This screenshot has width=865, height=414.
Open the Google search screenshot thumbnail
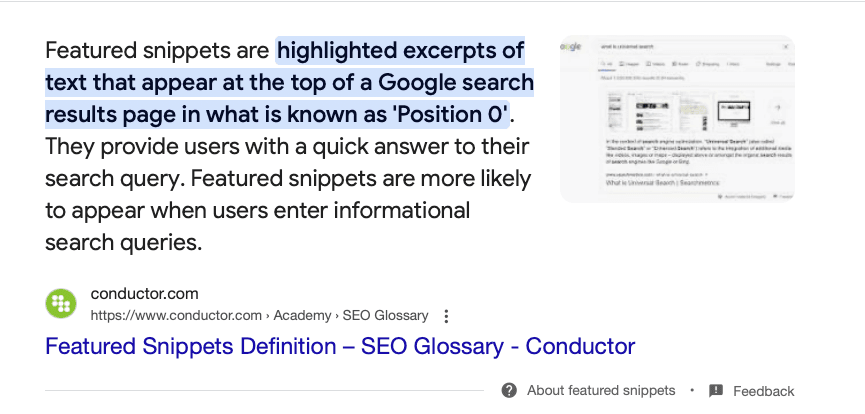676,120
